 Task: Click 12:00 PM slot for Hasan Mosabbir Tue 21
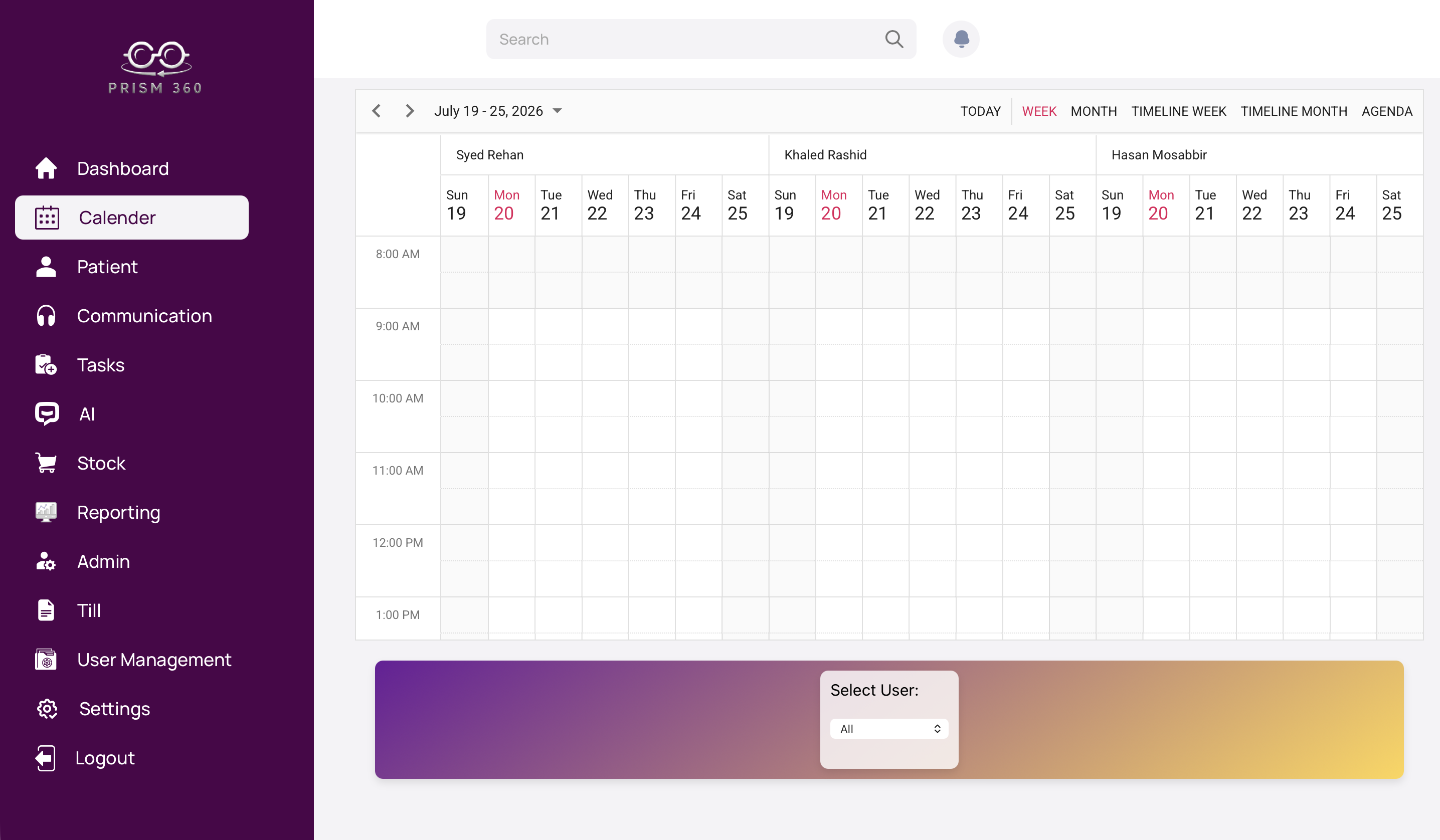point(1212,543)
